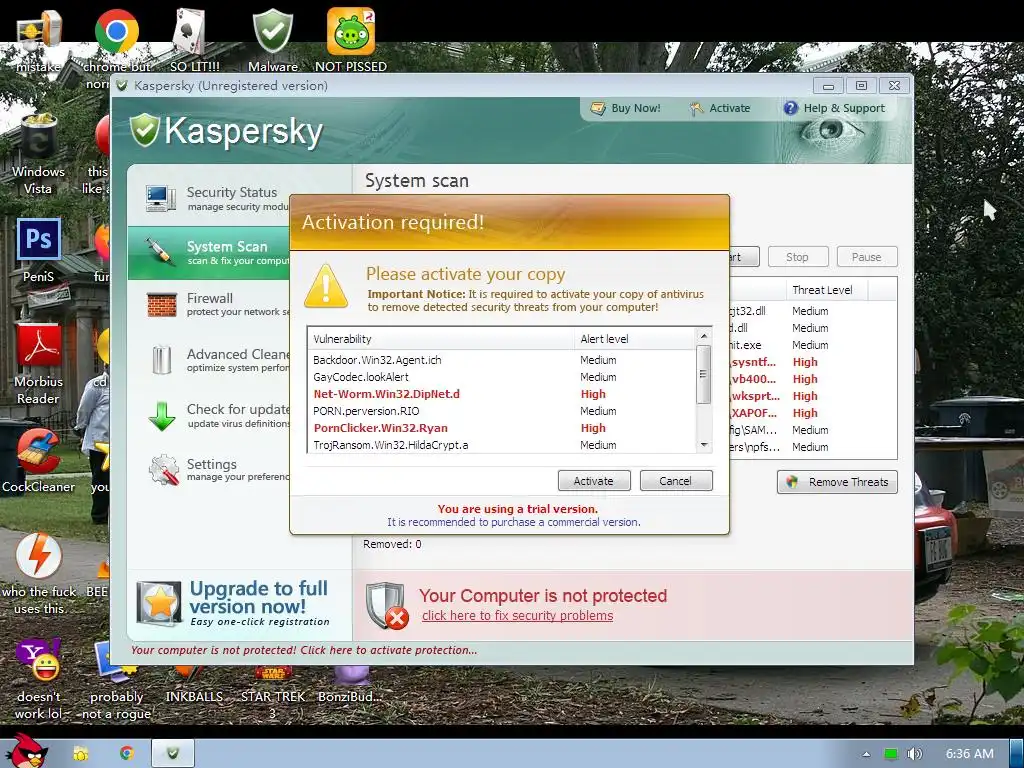The width and height of the screenshot is (1024, 768).
Task: Click the Activate button in the dialog
Action: (x=594, y=481)
